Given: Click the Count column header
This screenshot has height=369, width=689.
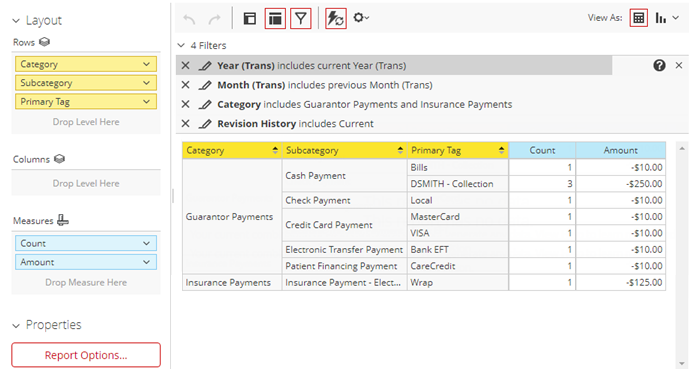Looking at the screenshot, I should click(542, 150).
